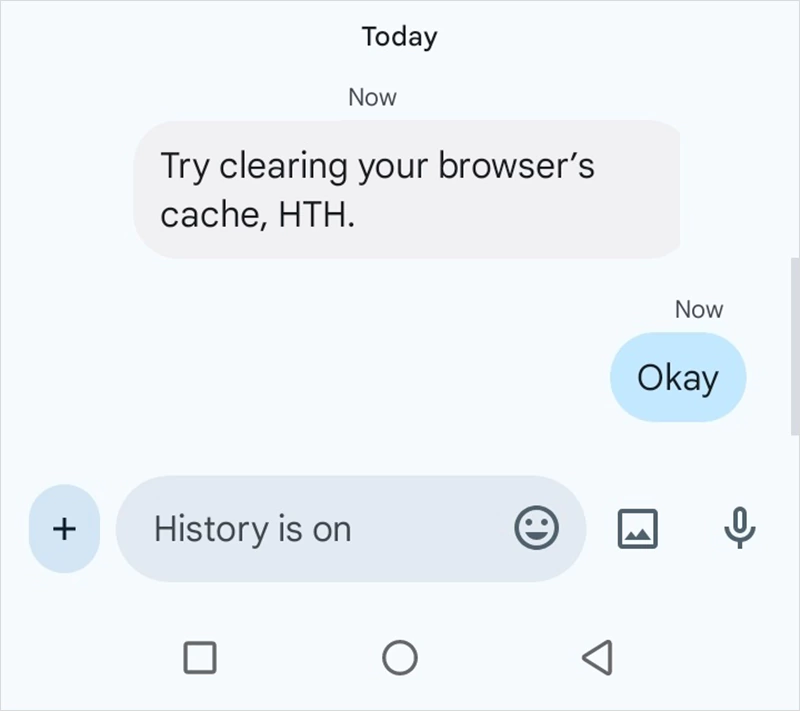Open the attachment options with the plus icon
This screenshot has width=800, height=711.
pos(63,529)
